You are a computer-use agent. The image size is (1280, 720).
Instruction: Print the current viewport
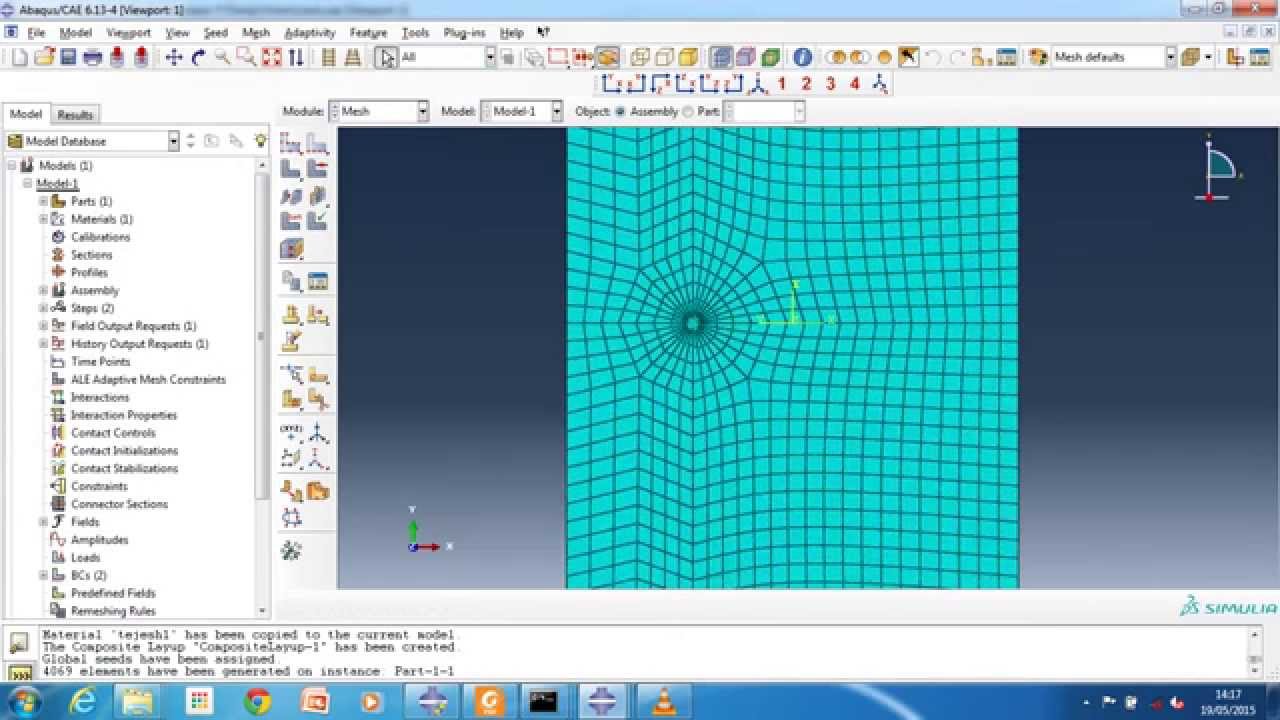coord(92,58)
